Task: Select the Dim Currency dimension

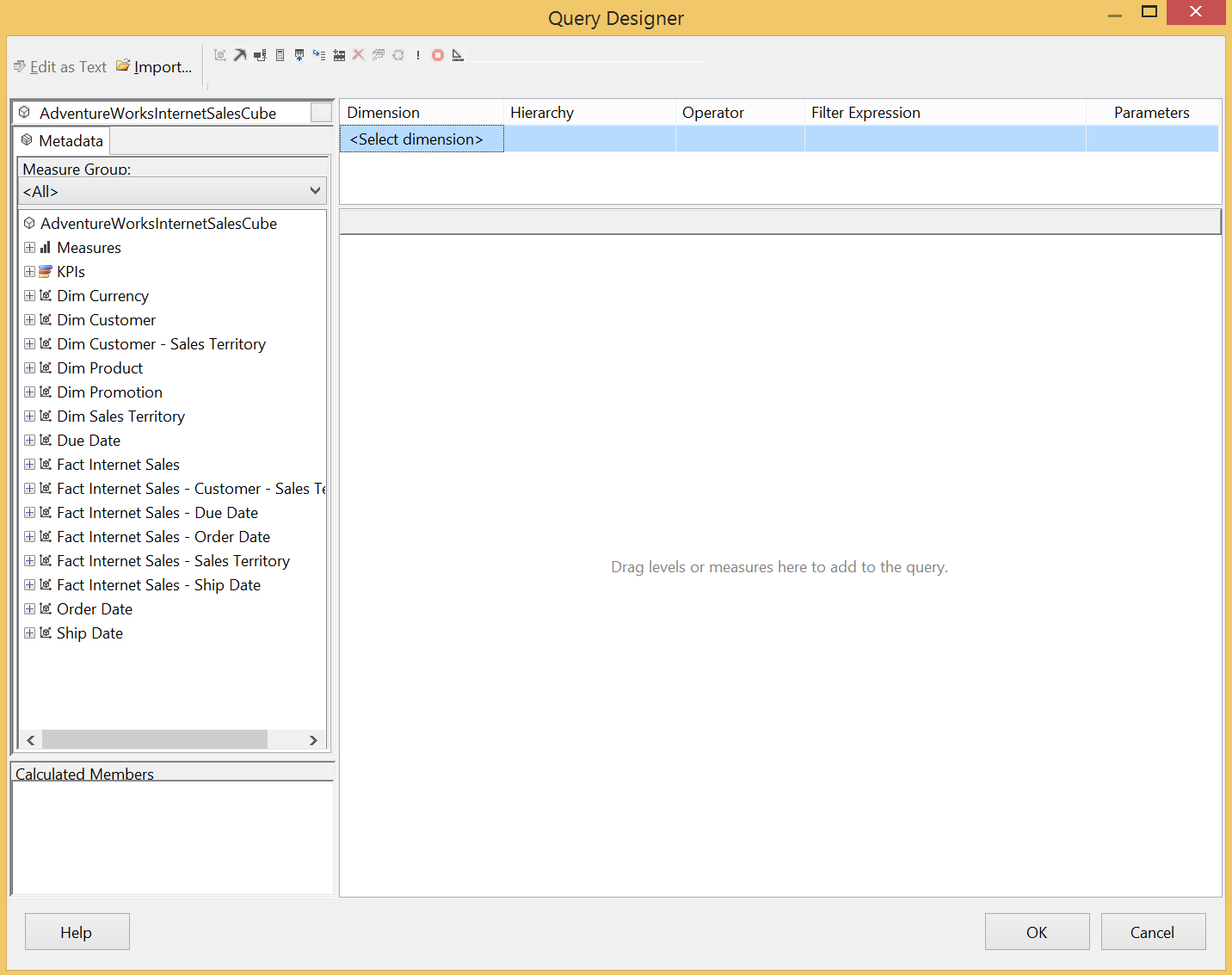Action: click(102, 296)
